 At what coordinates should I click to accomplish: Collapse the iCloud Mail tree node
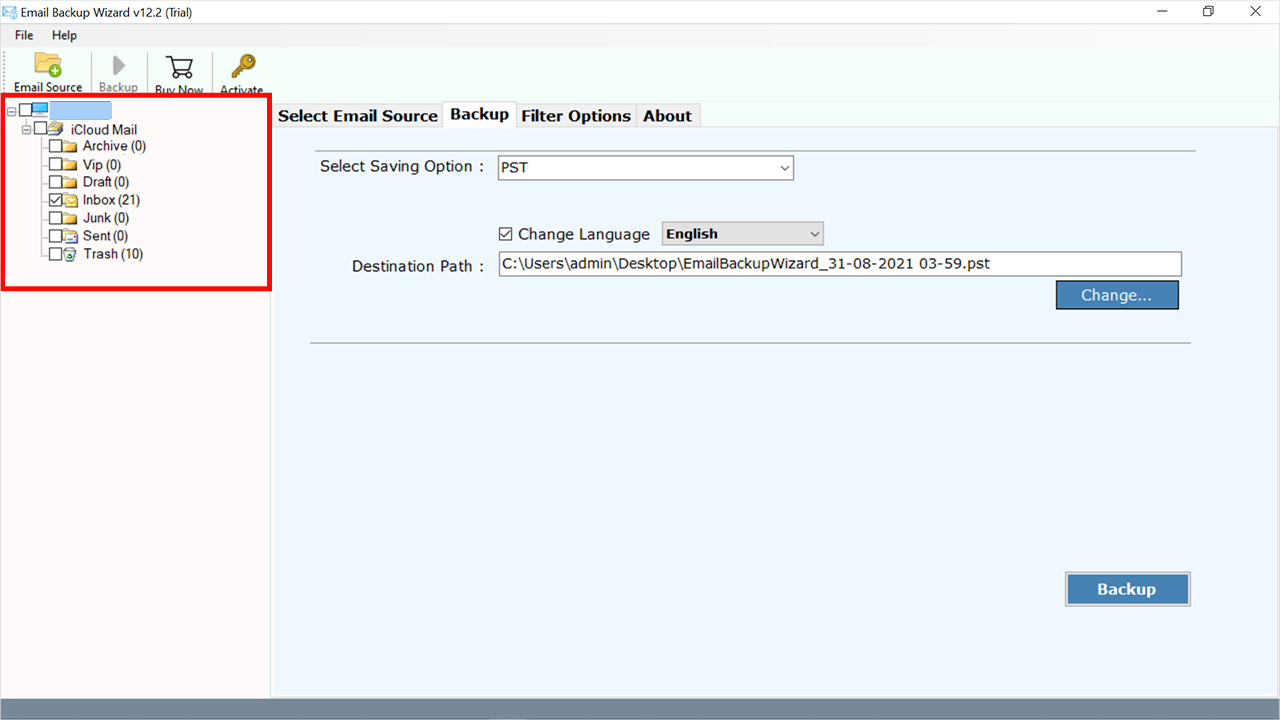tap(27, 129)
